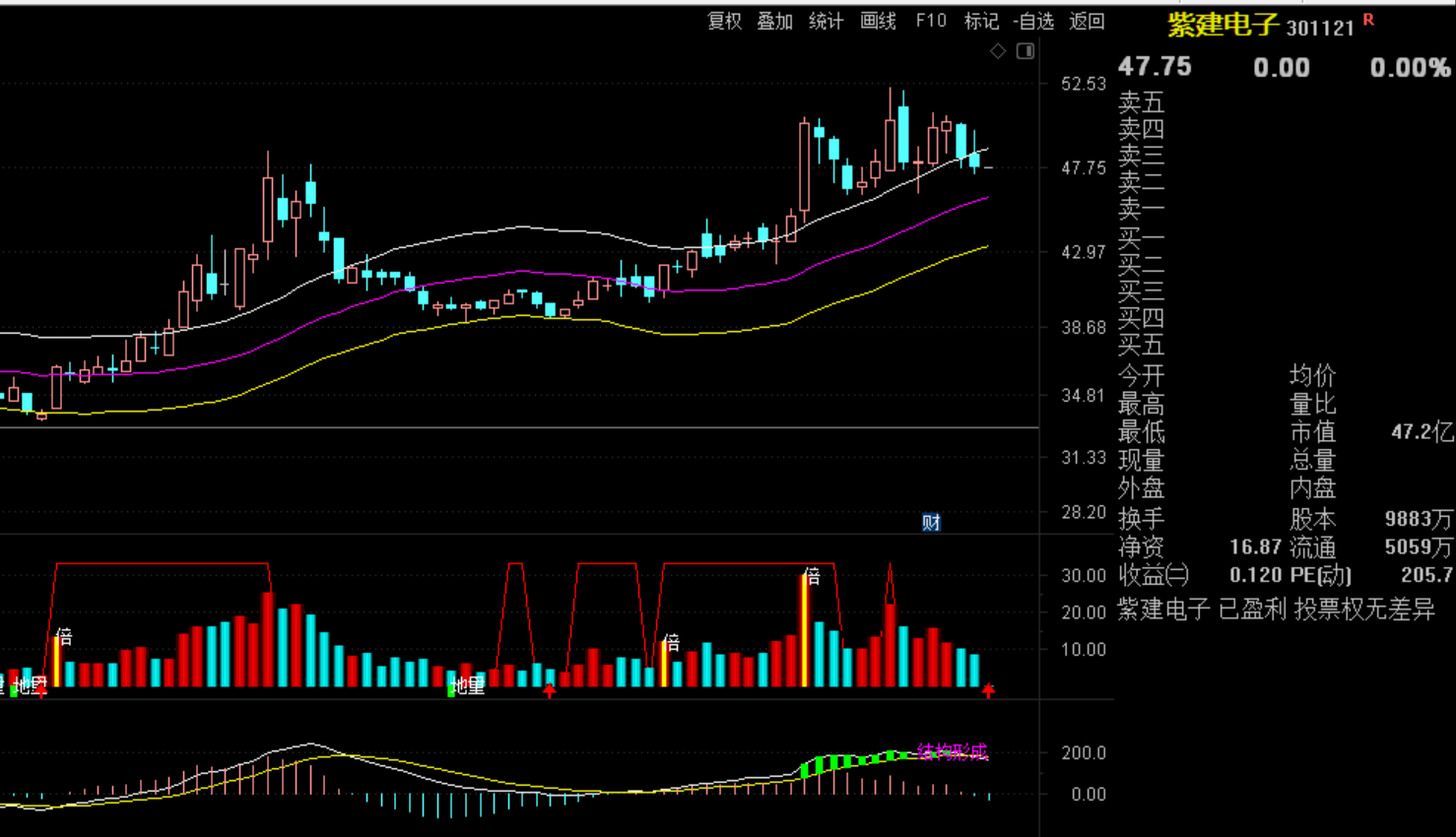This screenshot has width=1456, height=837.
Task: Open F10 company information
Action: [x=930, y=22]
